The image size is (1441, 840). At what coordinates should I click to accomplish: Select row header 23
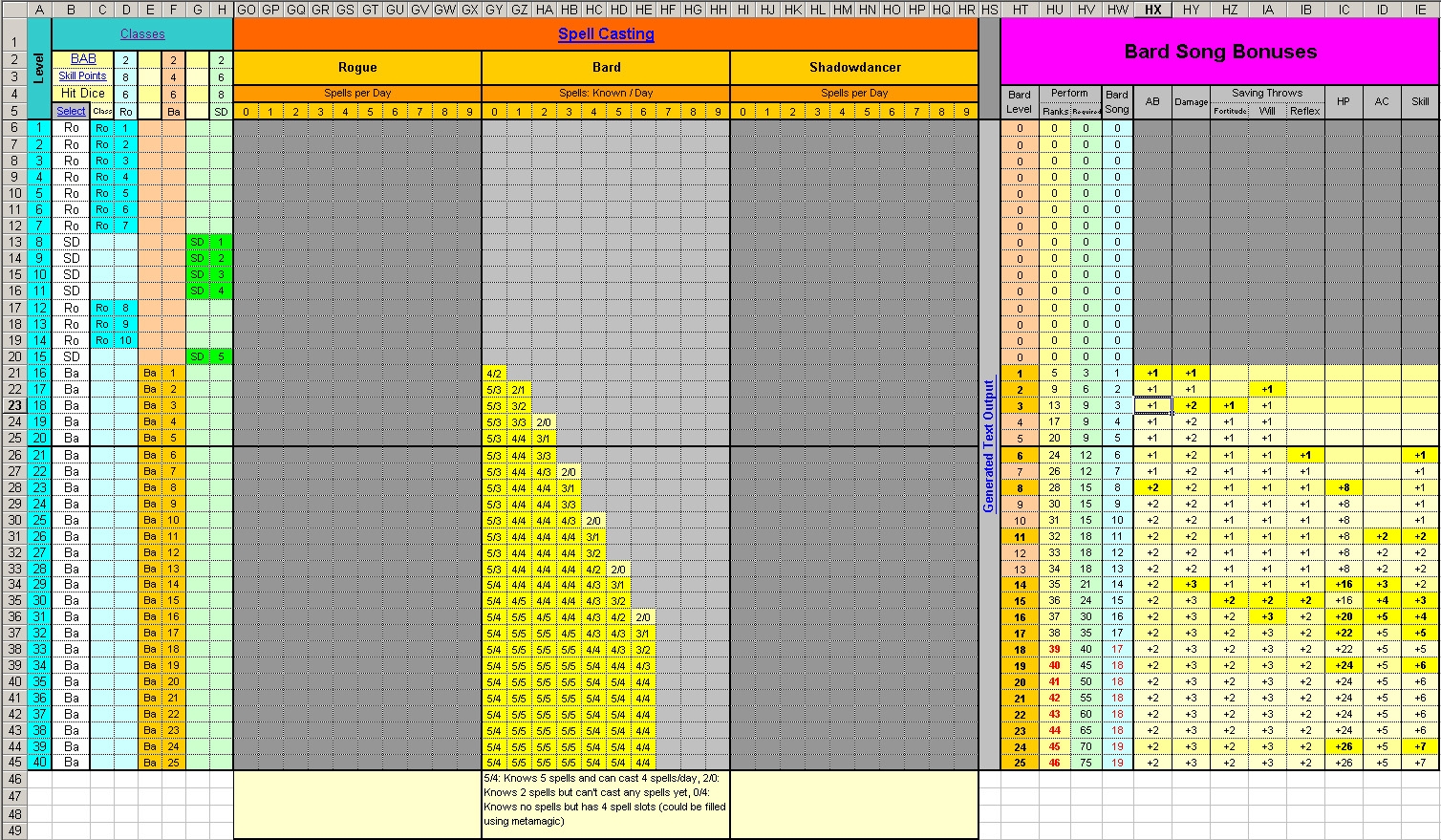click(x=13, y=405)
